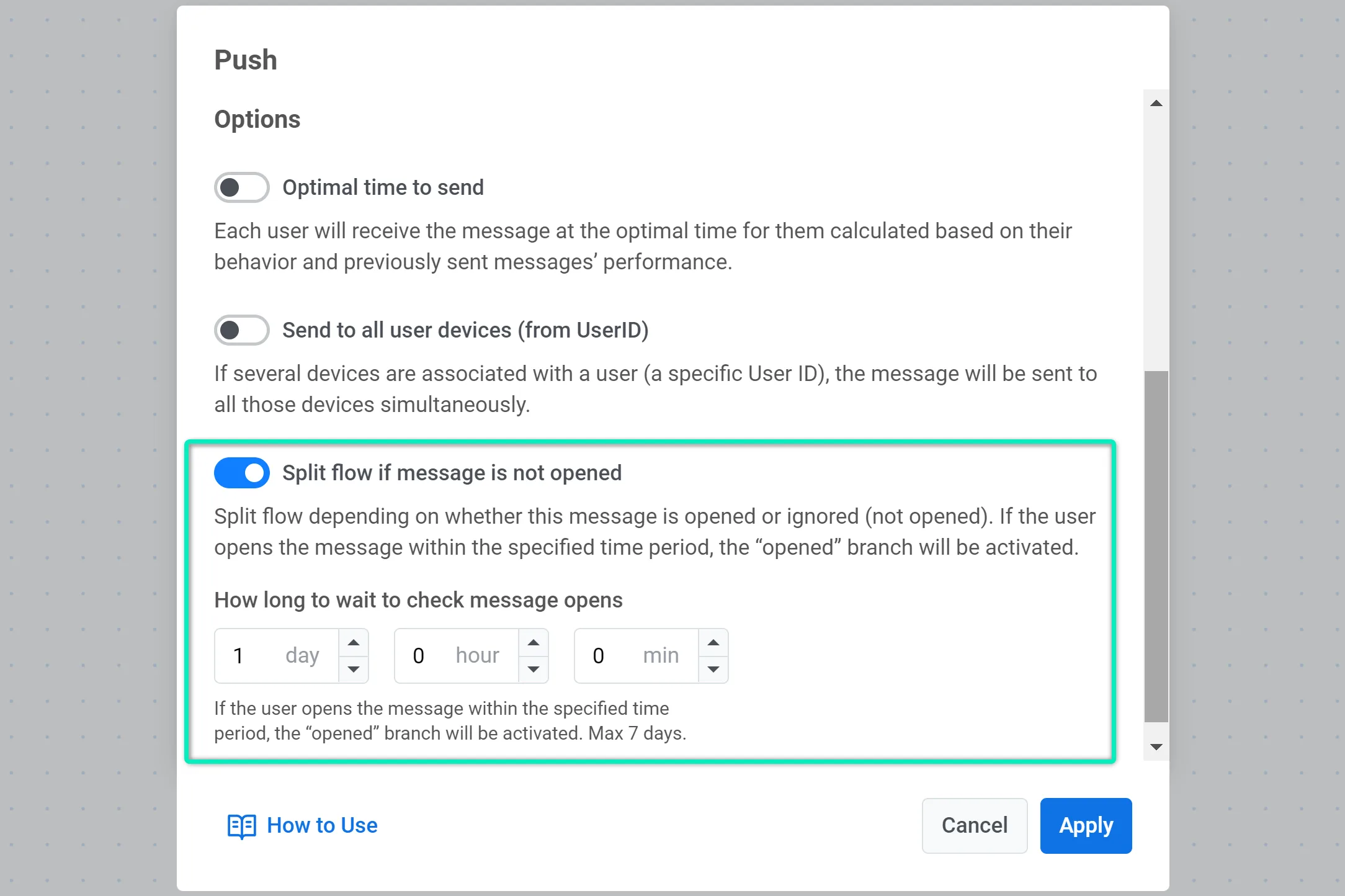The width and height of the screenshot is (1345, 896).
Task: Open the How to Use book icon
Action: 241,826
